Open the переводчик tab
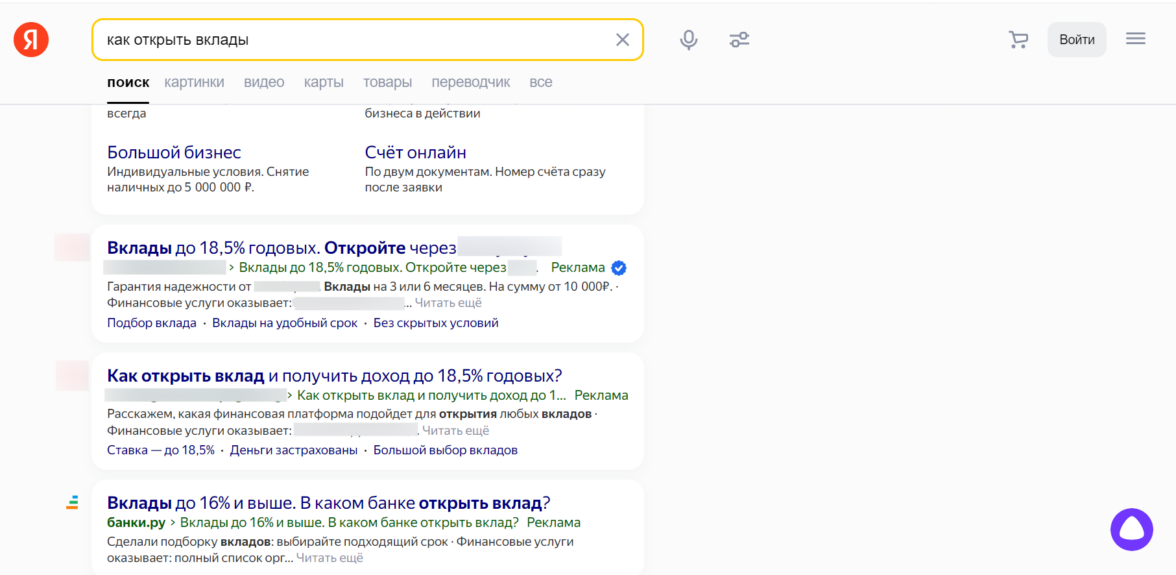The image size is (1176, 575). coord(470,82)
